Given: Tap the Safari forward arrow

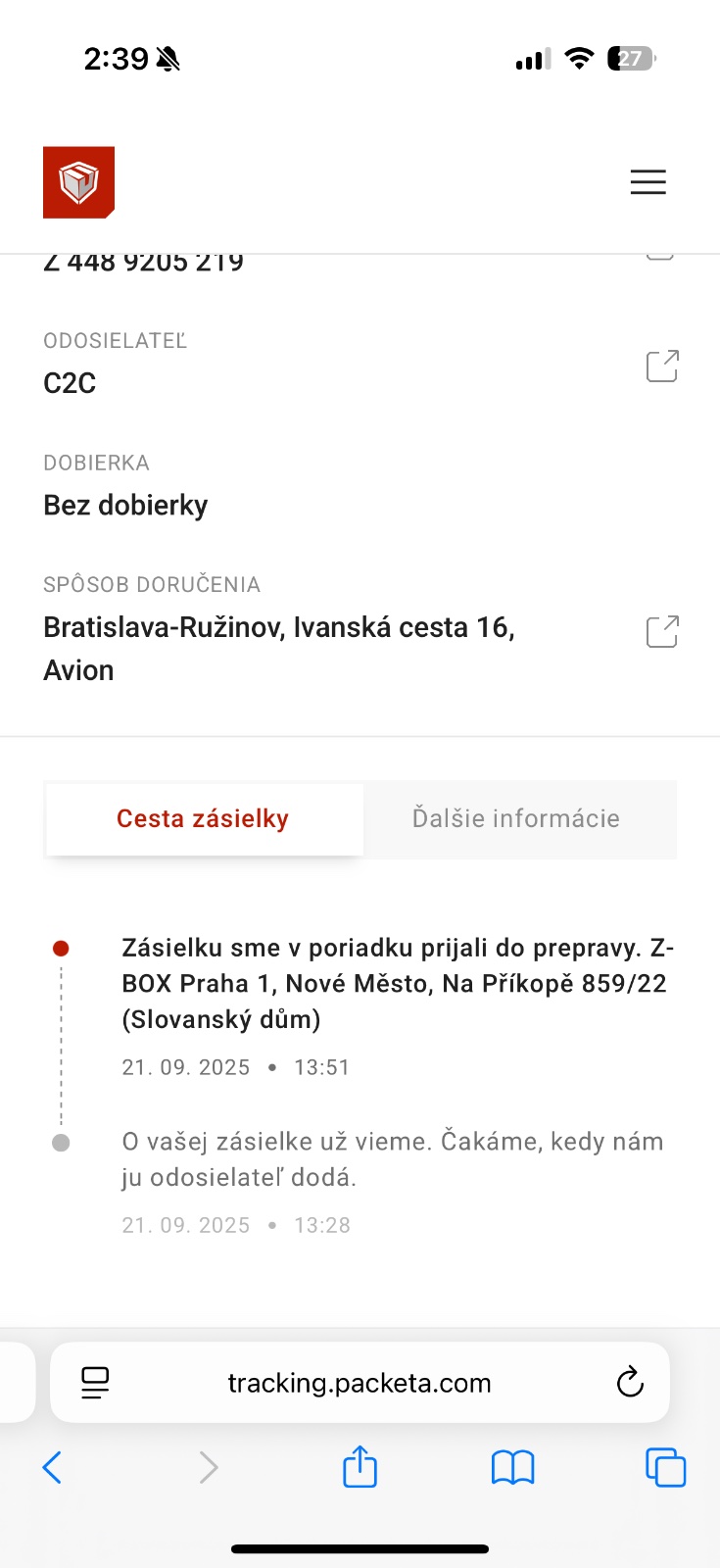Looking at the screenshot, I should pyautogui.click(x=208, y=1468).
